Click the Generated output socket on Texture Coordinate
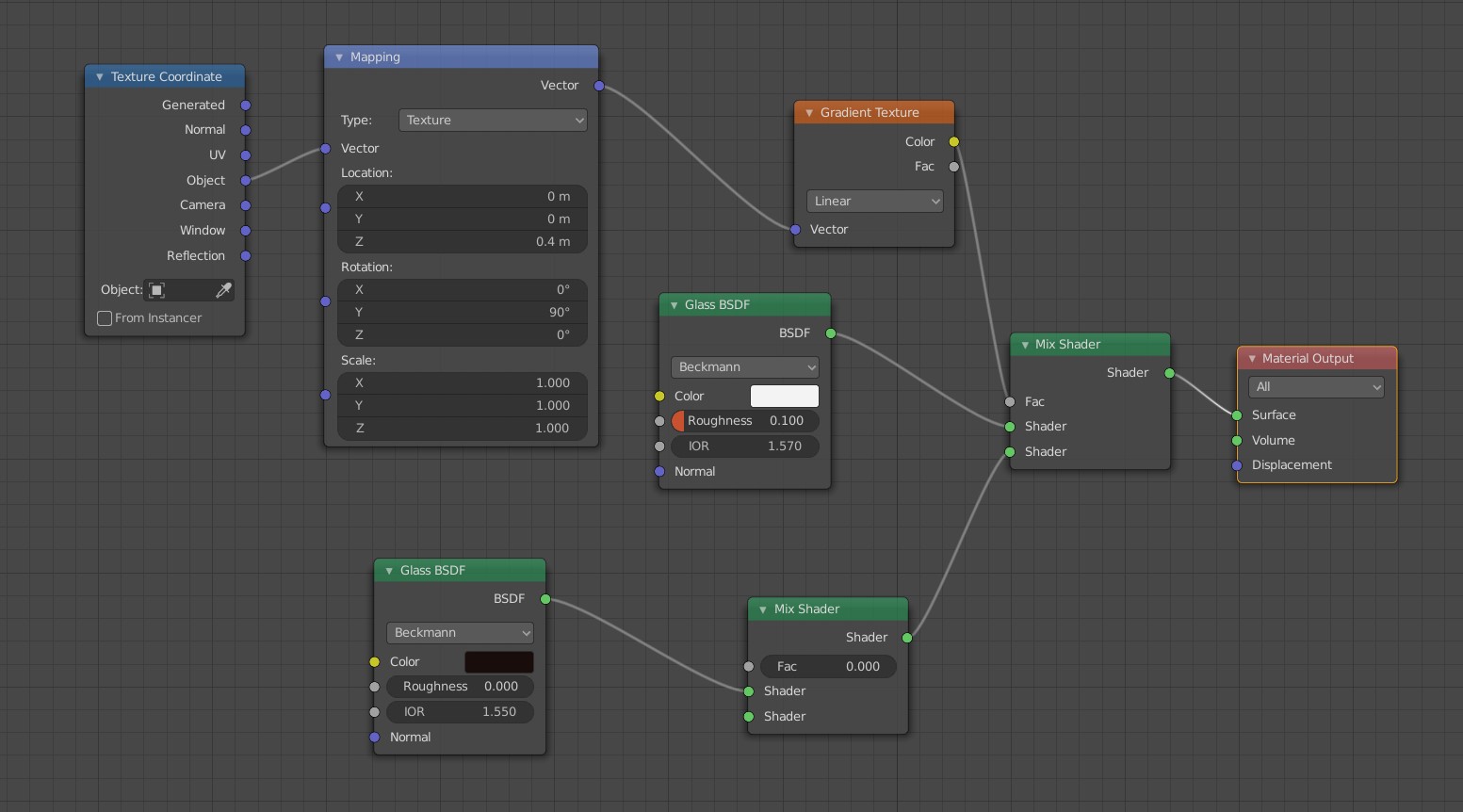 pyautogui.click(x=246, y=106)
